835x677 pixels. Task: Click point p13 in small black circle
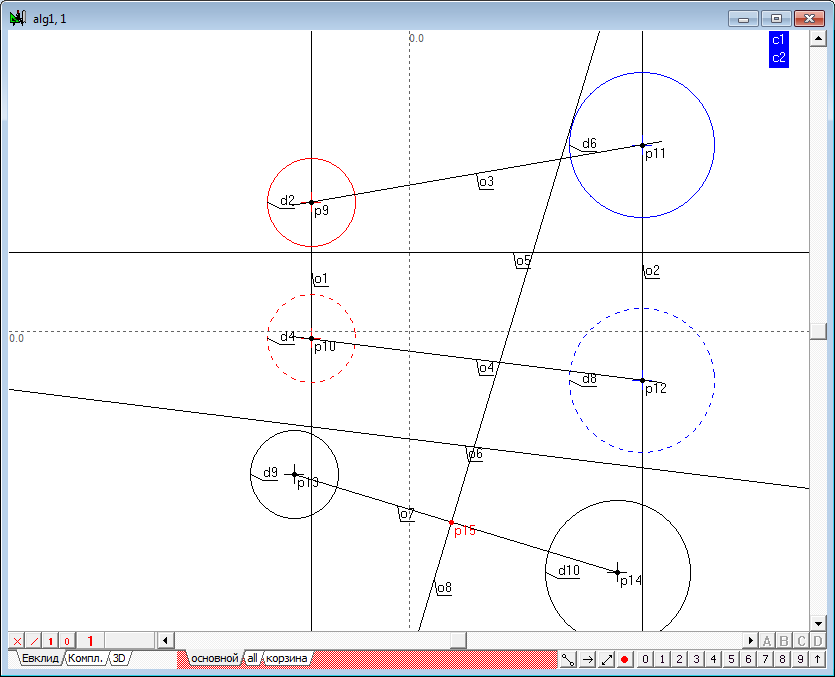(294, 474)
